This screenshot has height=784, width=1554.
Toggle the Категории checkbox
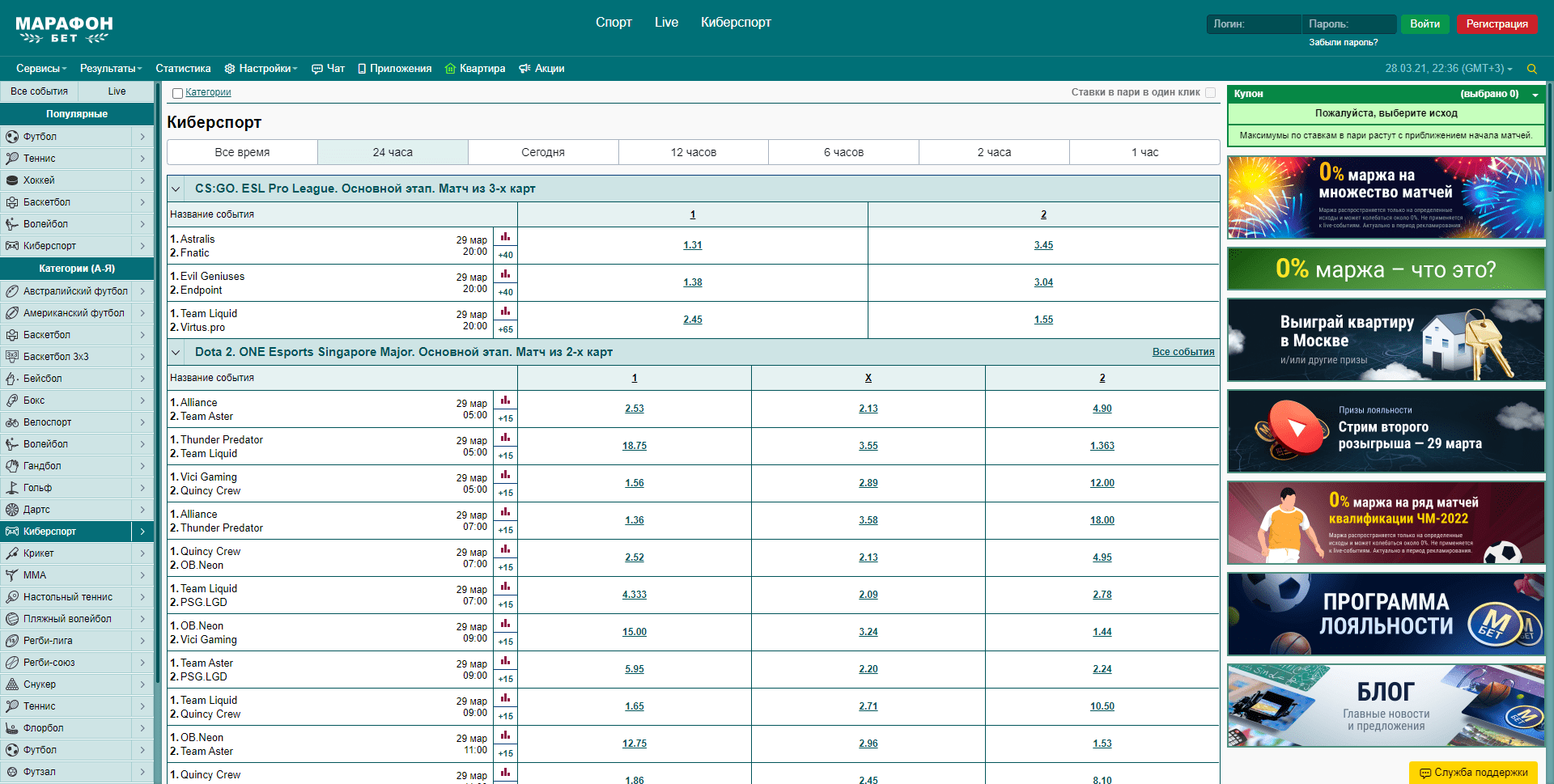click(x=177, y=93)
